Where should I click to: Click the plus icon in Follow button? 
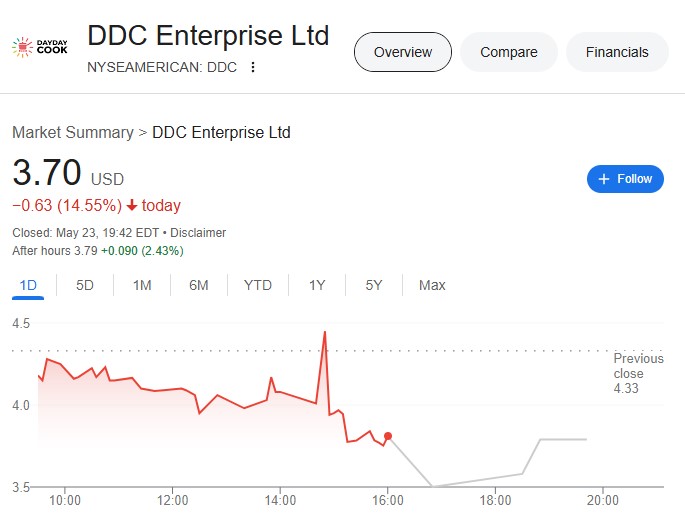point(604,179)
